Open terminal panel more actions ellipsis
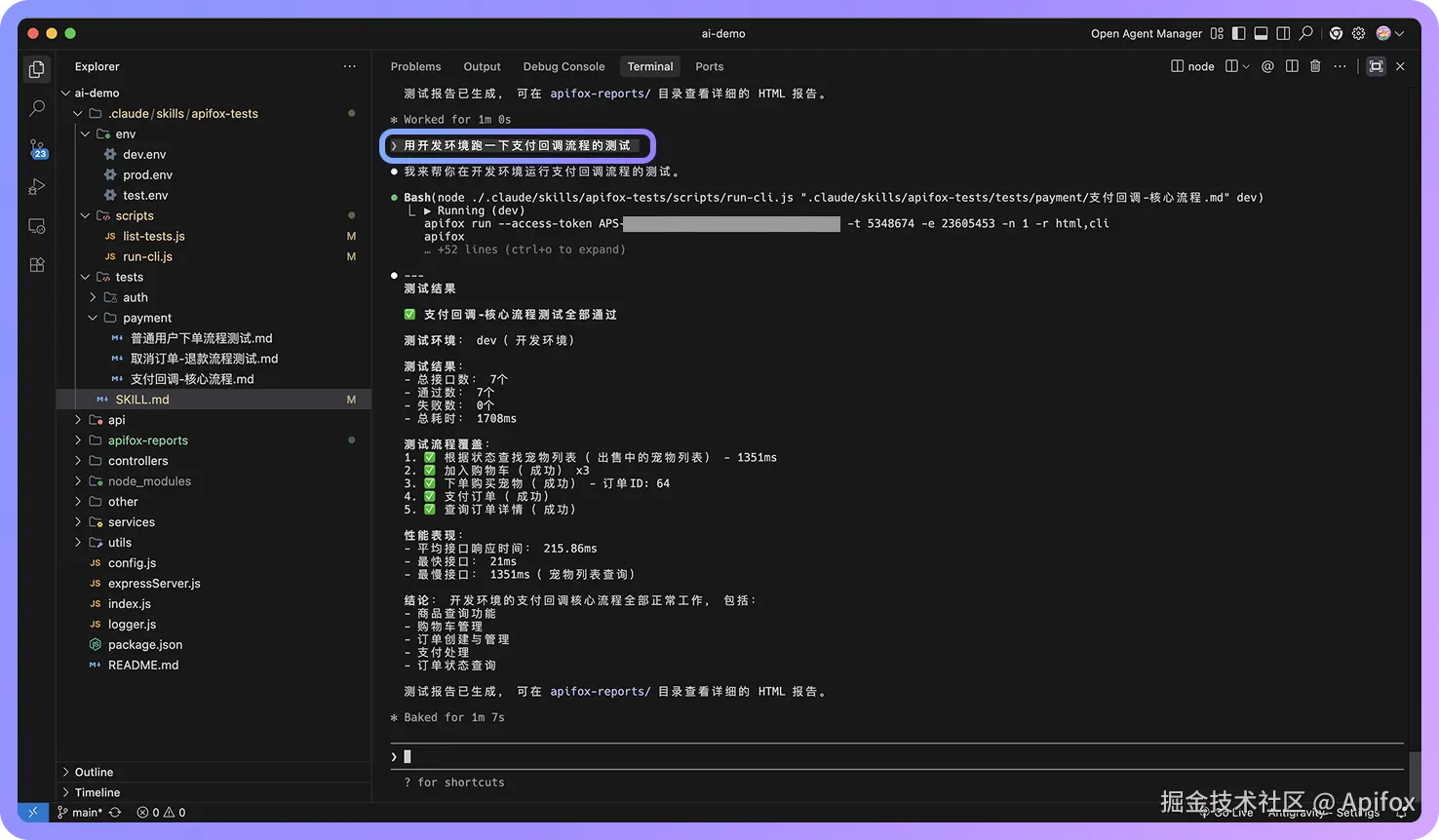 pos(1341,66)
